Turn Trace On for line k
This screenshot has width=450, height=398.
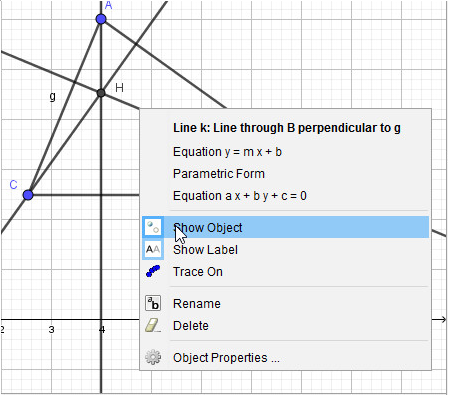285,271
